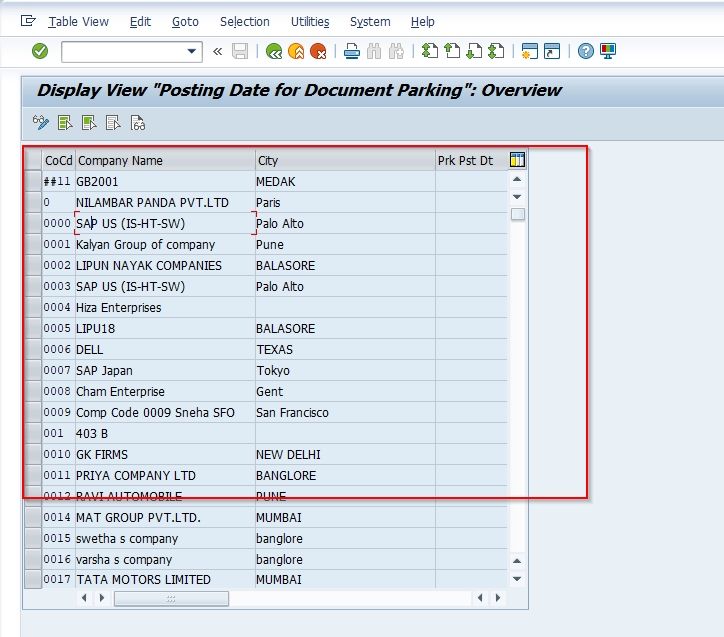Screen dimensions: 724x637
Task: Click the Select Block icon
Action: [89, 123]
